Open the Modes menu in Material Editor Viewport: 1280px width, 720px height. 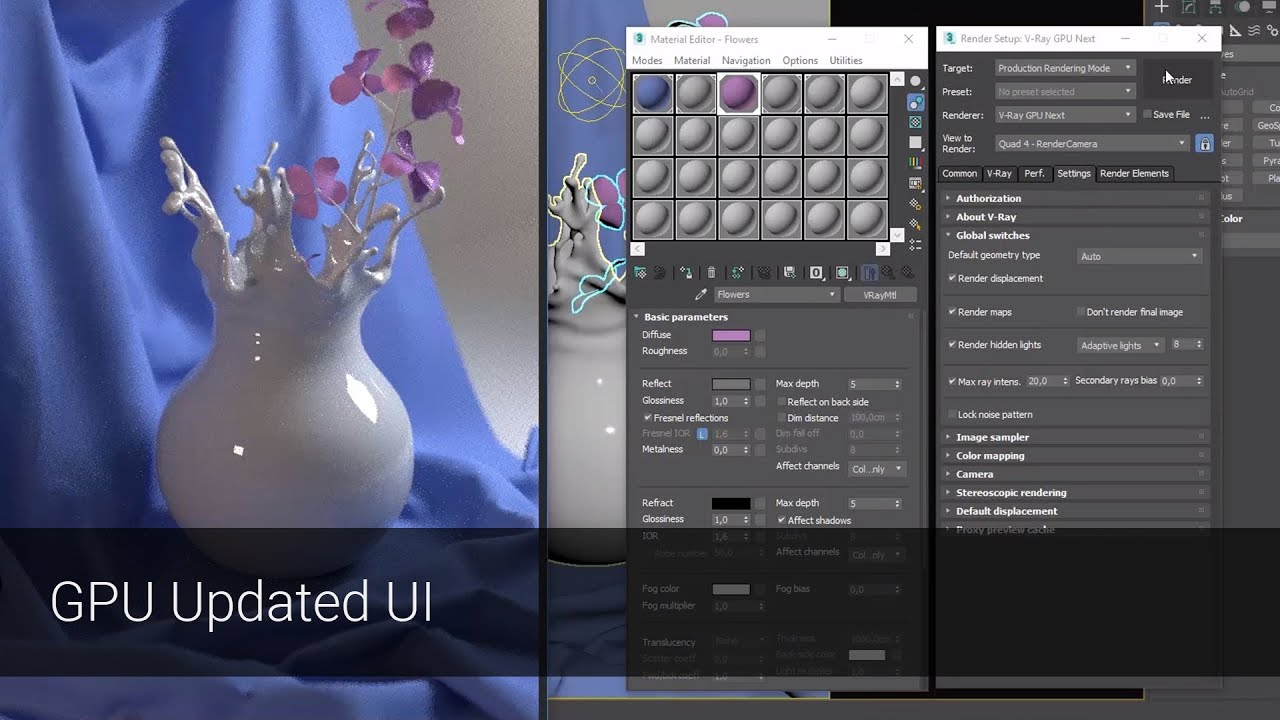point(647,61)
